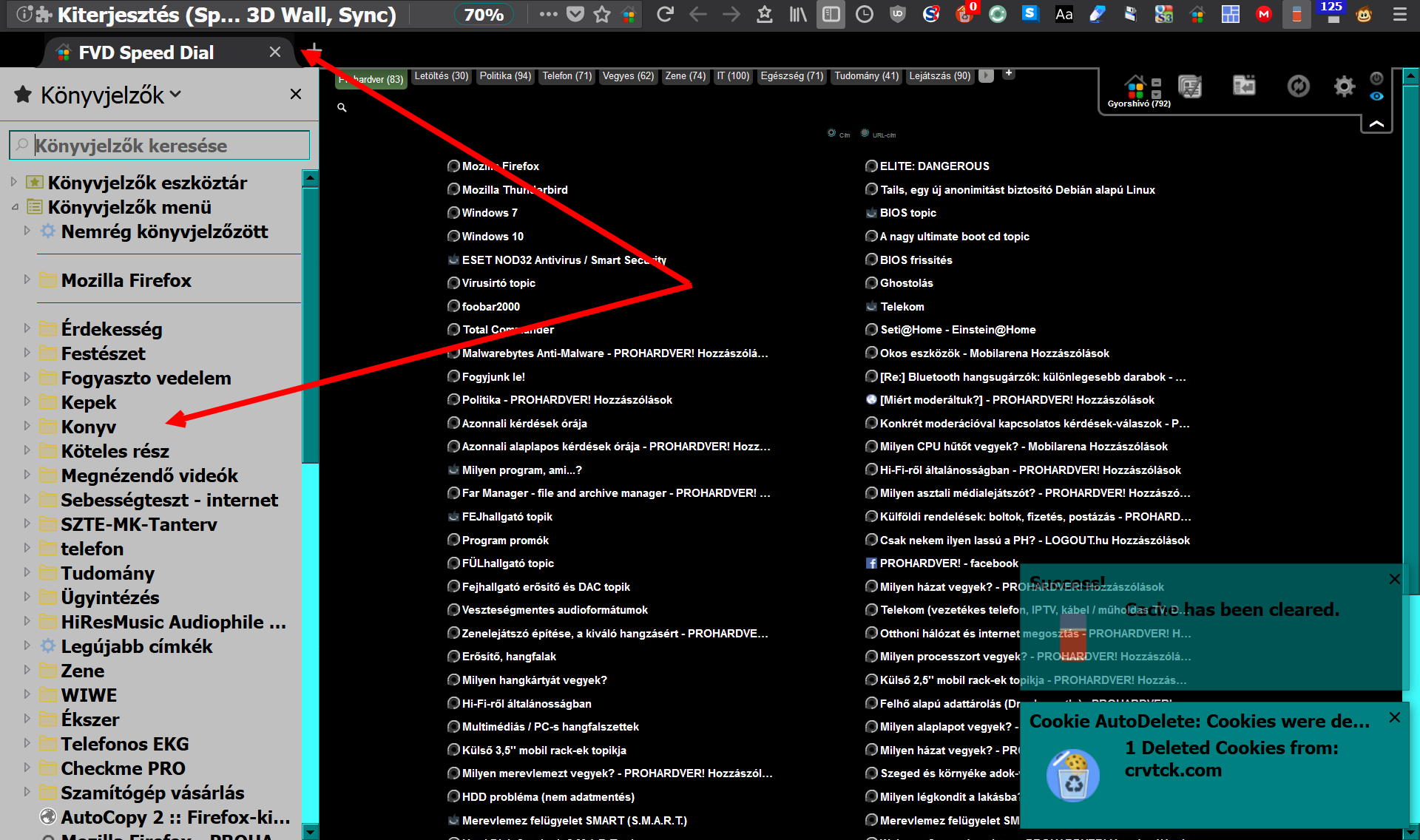Viewport: 1420px width, 840px height.
Task: Bookmark this page with the star icon
Action: coord(601,14)
